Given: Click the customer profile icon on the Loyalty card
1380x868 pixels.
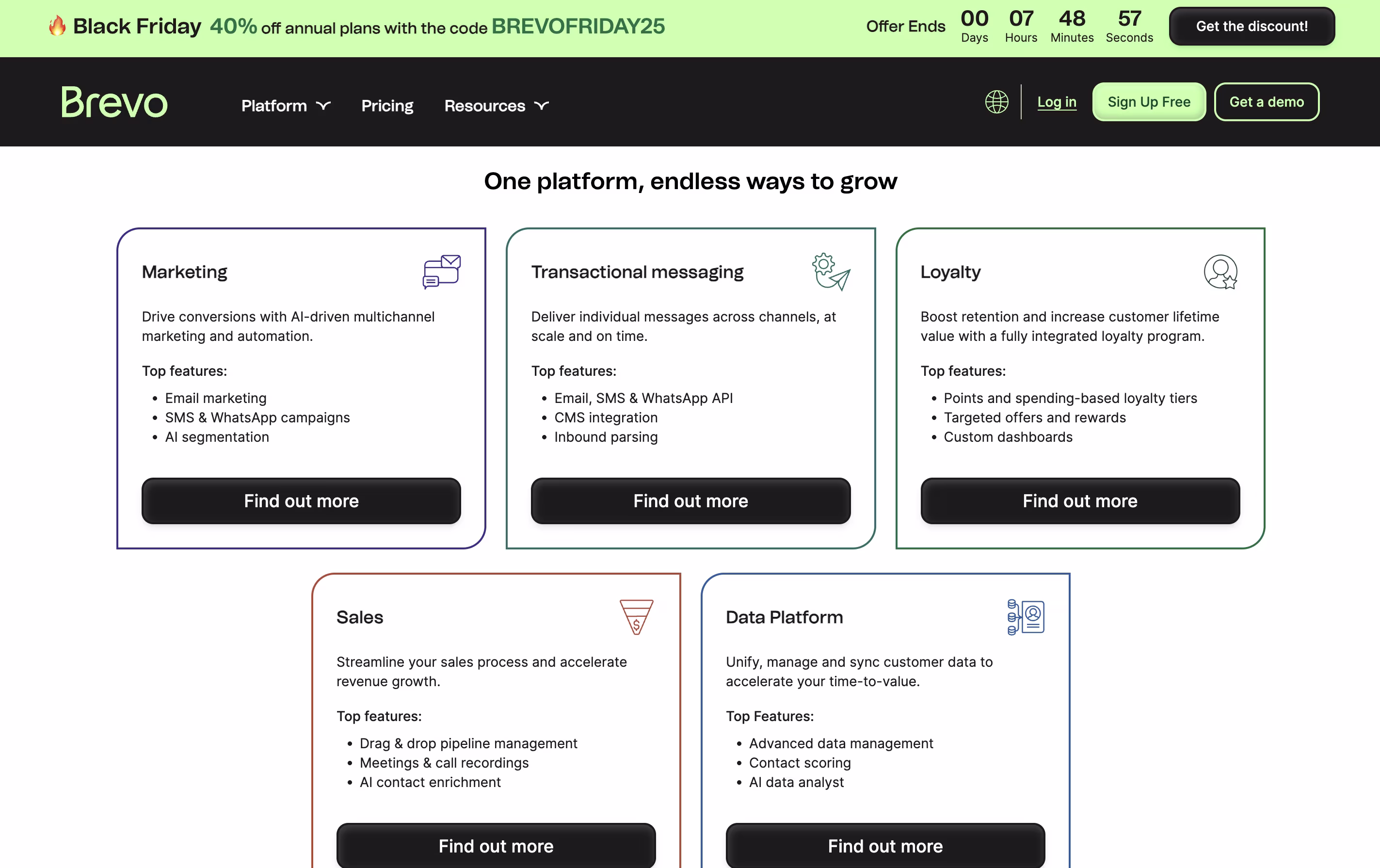Looking at the screenshot, I should pos(1220,272).
